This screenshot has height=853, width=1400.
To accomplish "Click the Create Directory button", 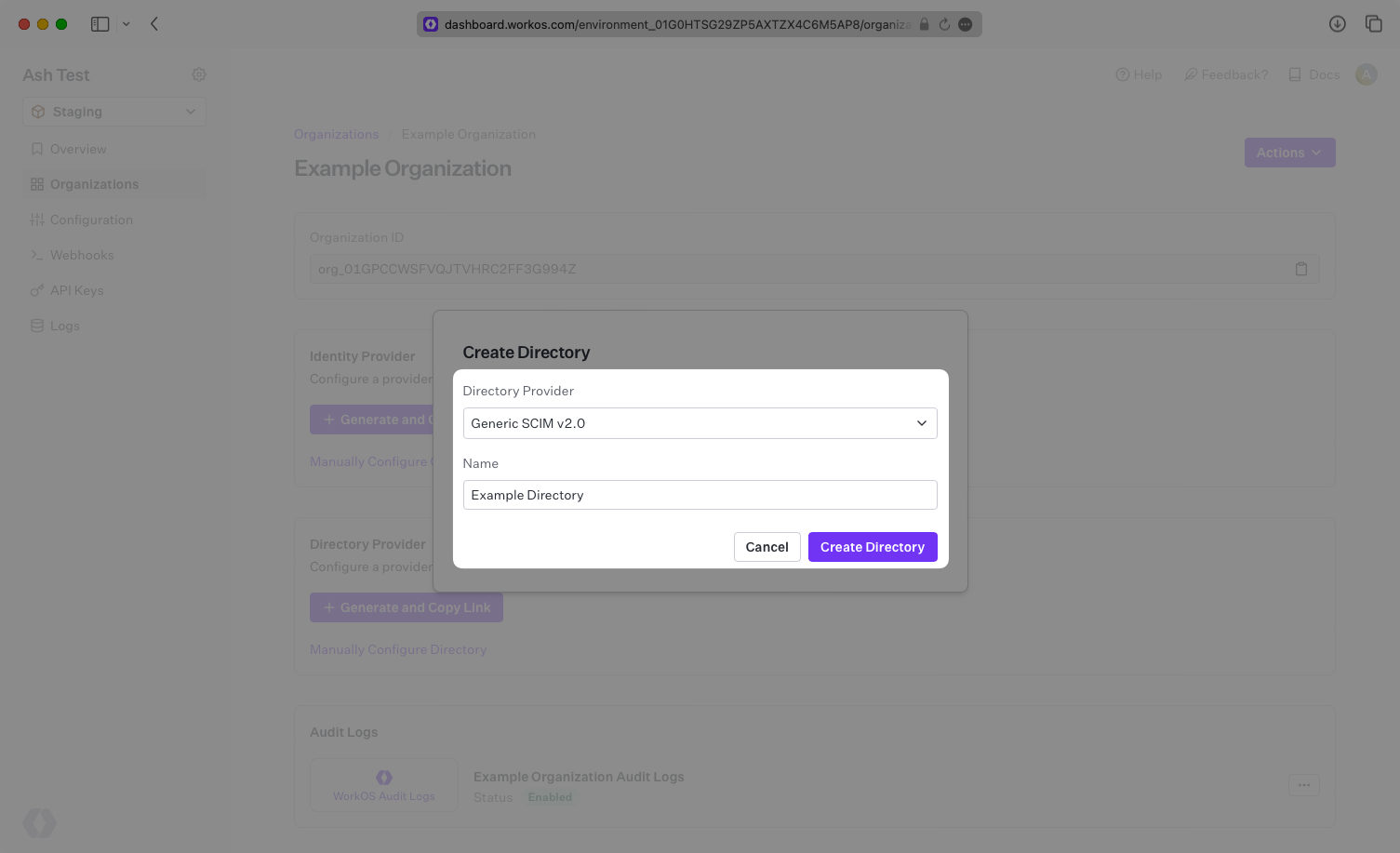I will tap(872, 547).
